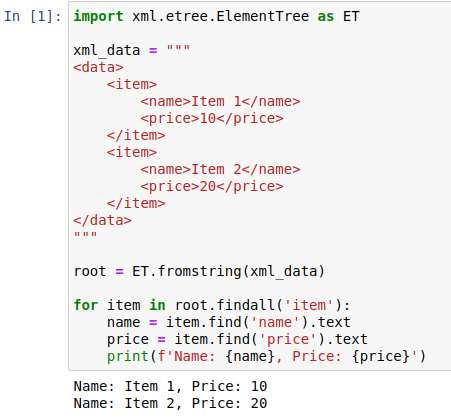
Task: Click the for item in root.findall line
Action: (212, 305)
